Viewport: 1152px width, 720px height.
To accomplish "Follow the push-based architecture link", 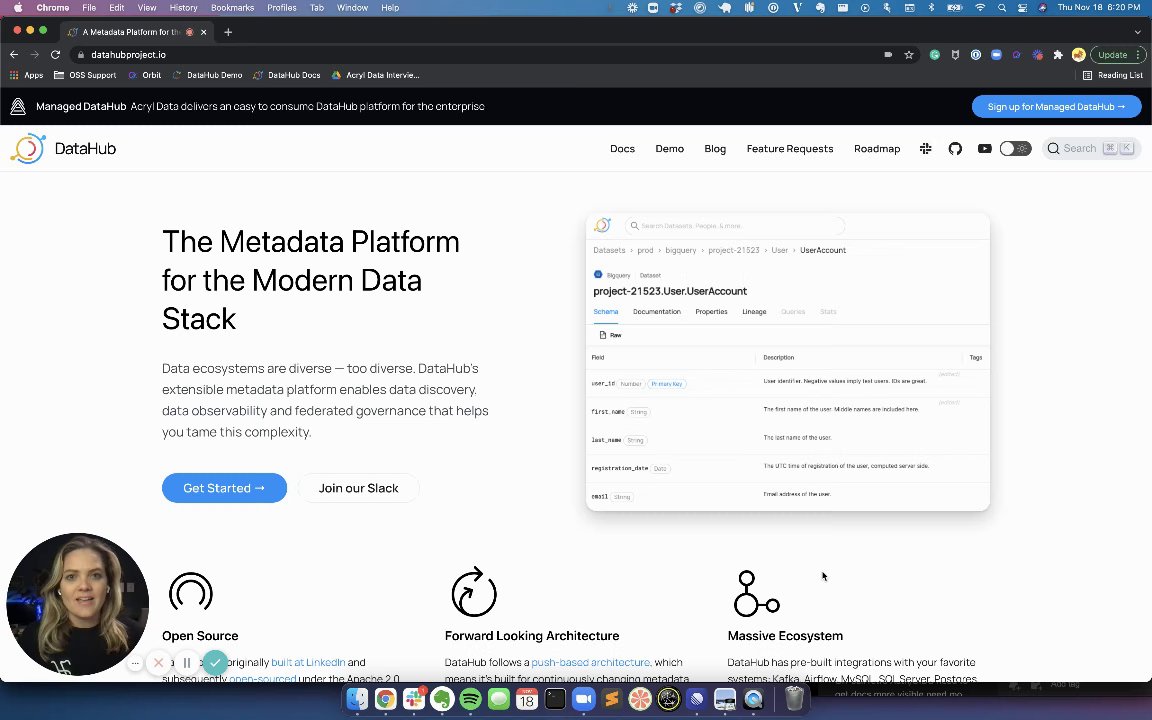I will click(x=590, y=662).
